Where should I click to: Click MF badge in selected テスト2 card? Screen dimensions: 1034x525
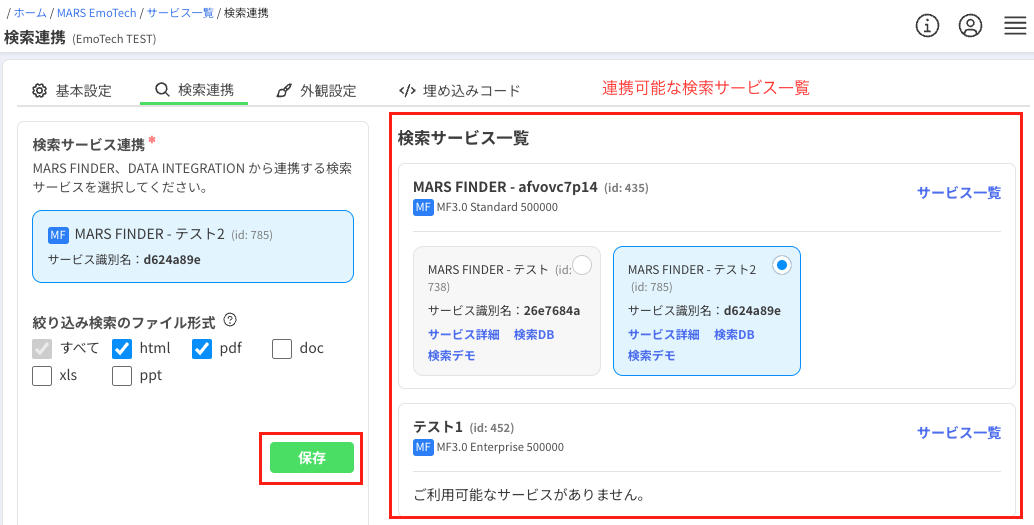[58, 235]
